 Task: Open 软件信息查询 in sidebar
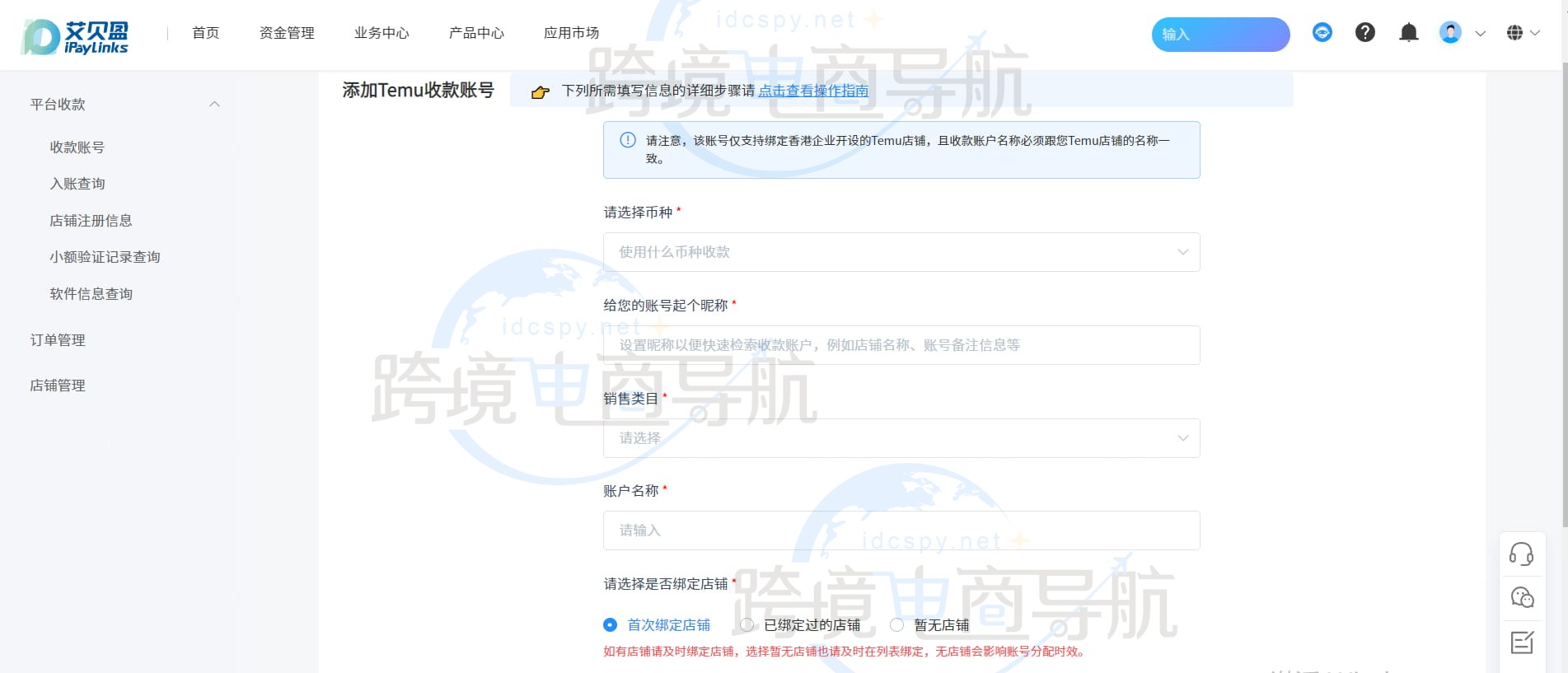(x=91, y=294)
